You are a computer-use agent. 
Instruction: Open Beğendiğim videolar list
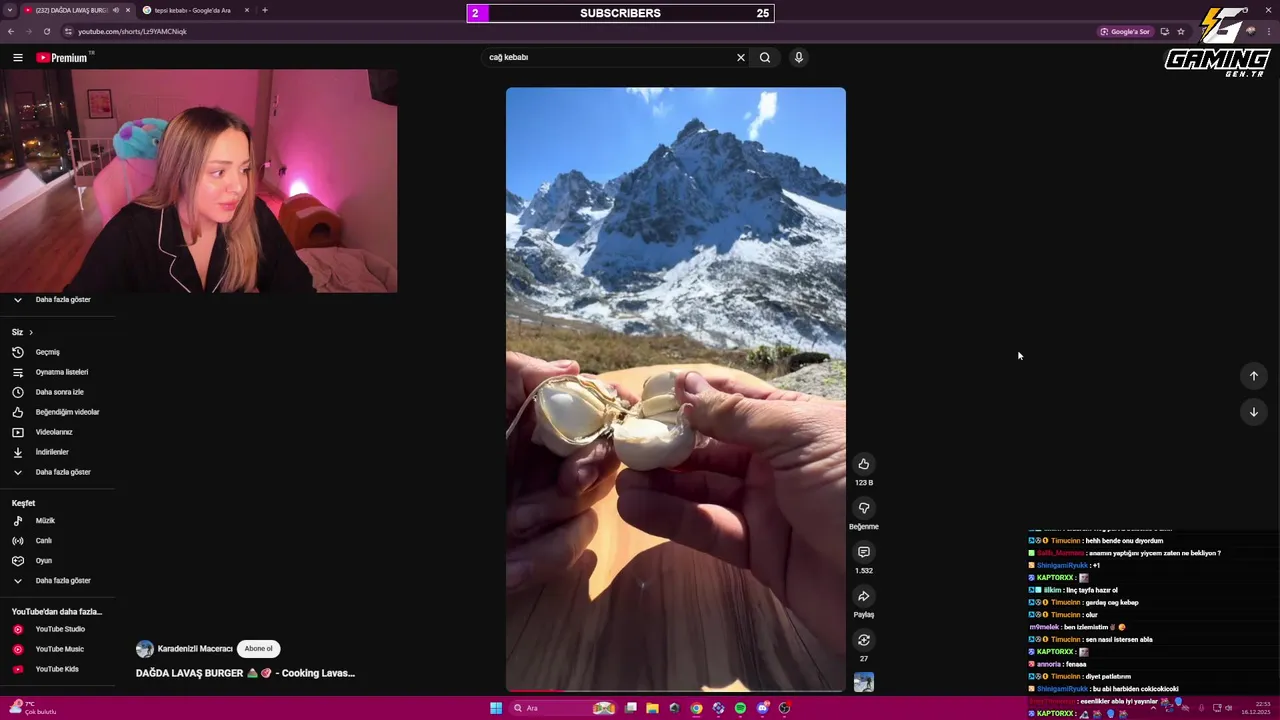pyautogui.click(x=57, y=412)
